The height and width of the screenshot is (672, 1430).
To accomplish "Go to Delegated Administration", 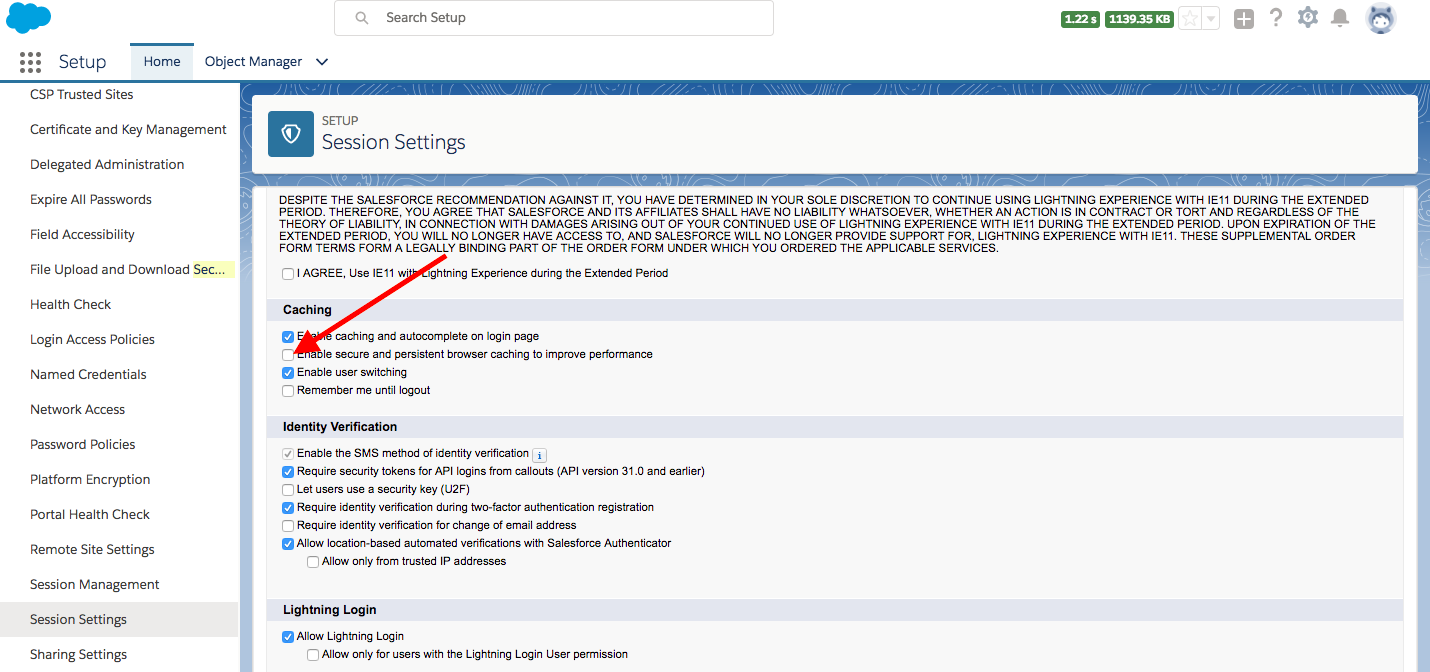I will pos(107,165).
